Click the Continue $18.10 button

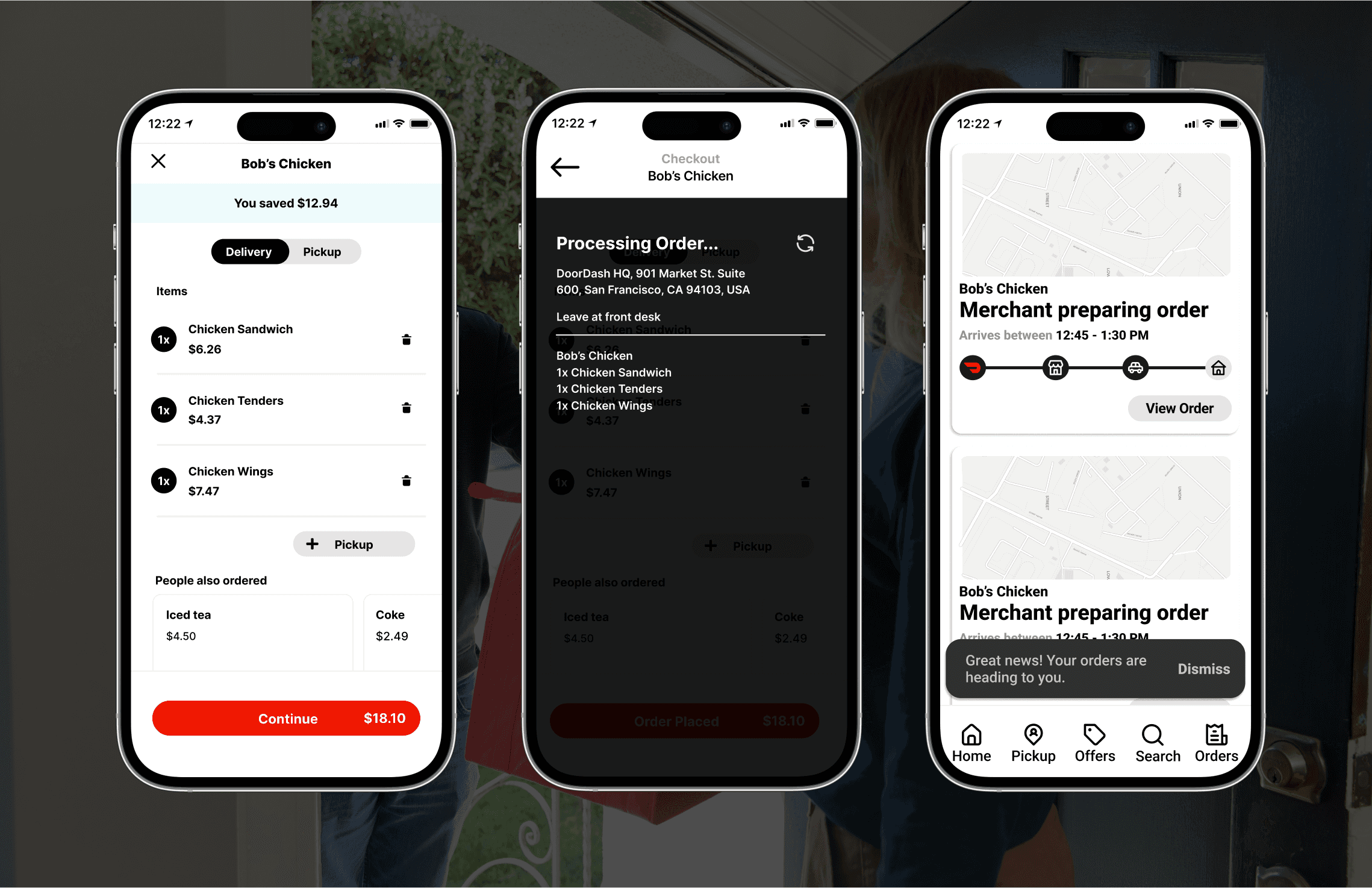(x=287, y=717)
